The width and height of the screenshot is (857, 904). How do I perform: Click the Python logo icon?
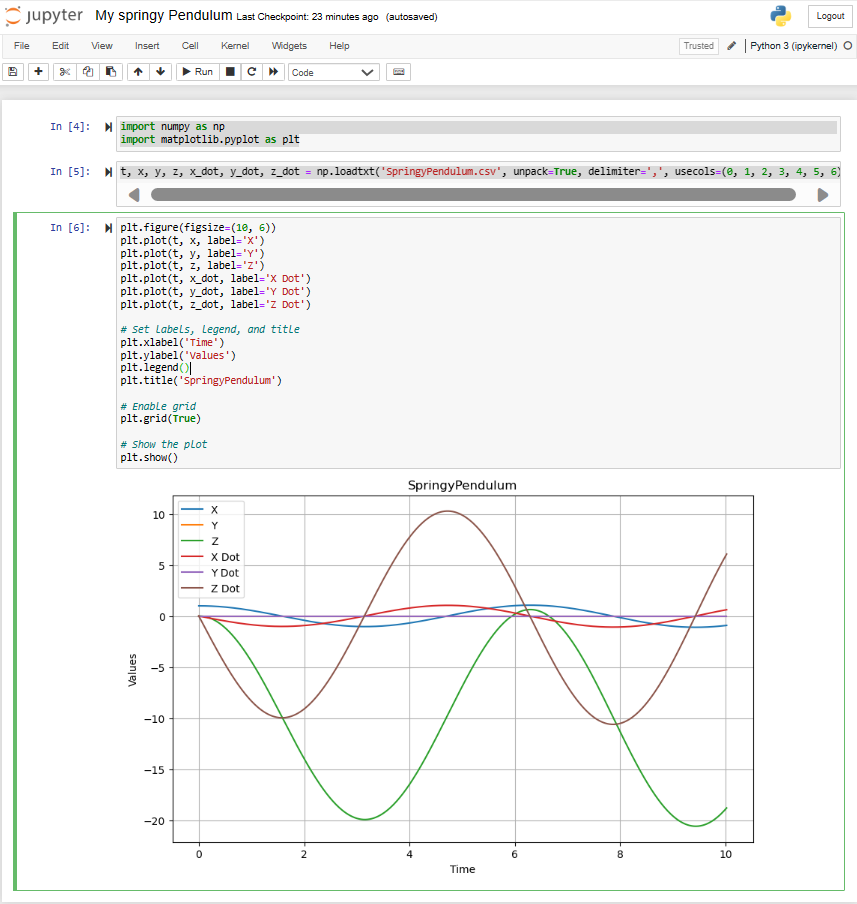(x=780, y=16)
